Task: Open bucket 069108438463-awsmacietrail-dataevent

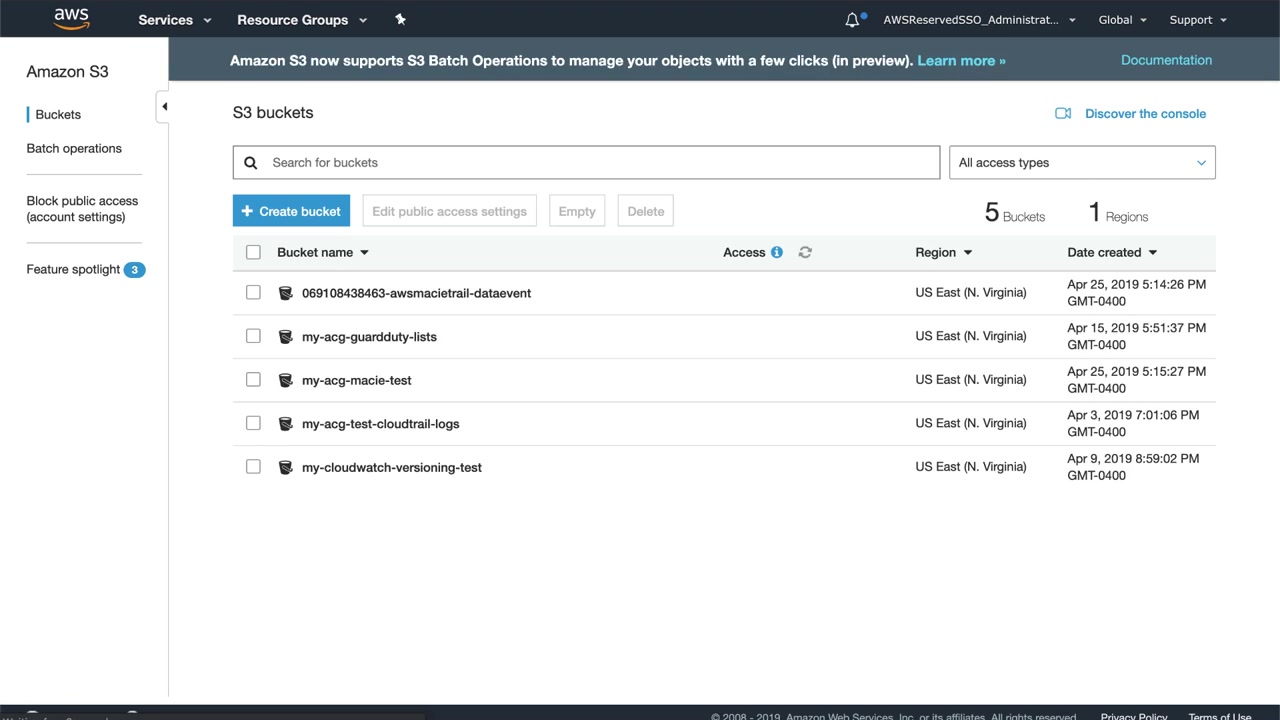Action: pyautogui.click(x=416, y=293)
